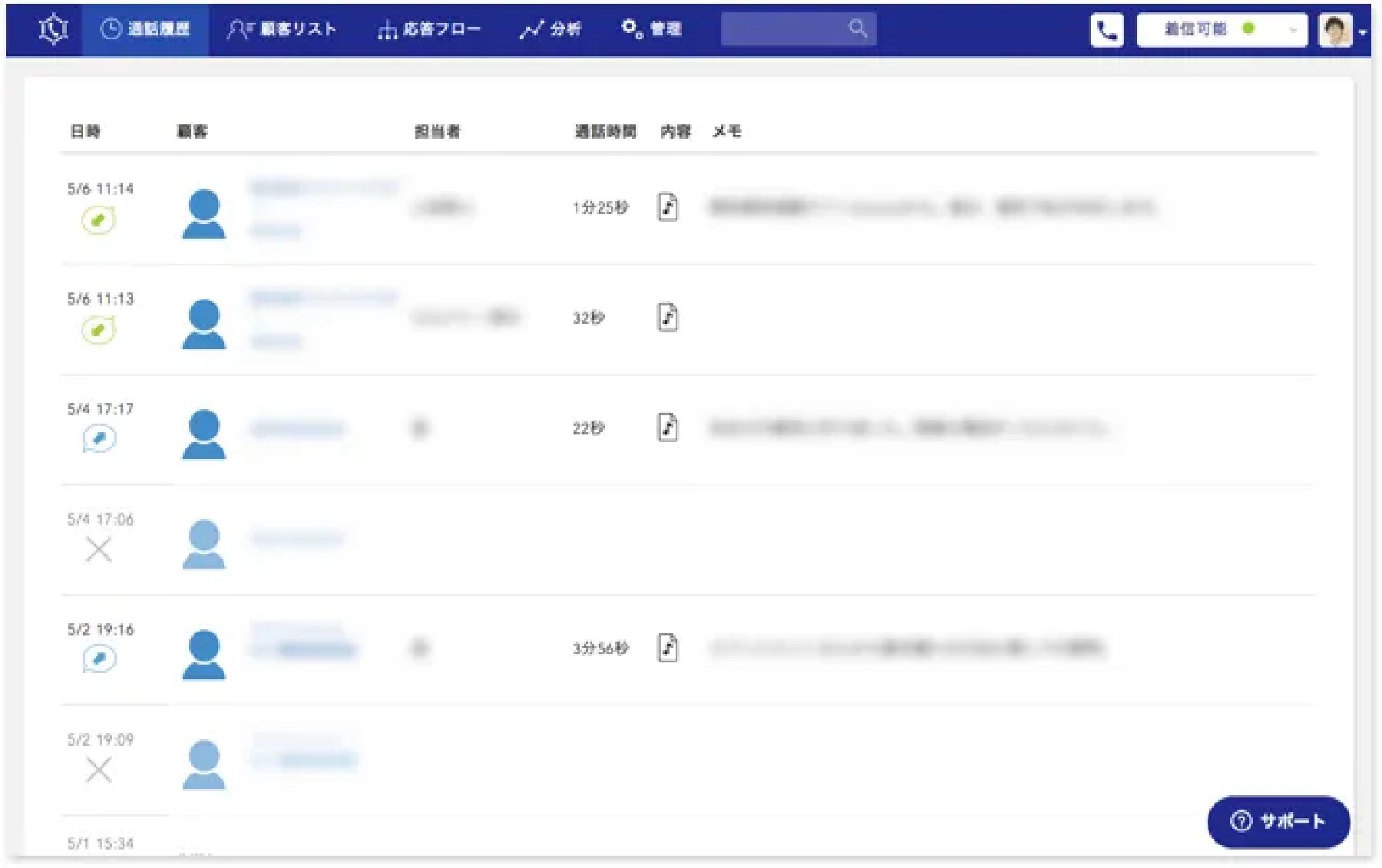1382x868 pixels.
Task: Open the recording file for the 1分25秒 call
Action: [668, 207]
